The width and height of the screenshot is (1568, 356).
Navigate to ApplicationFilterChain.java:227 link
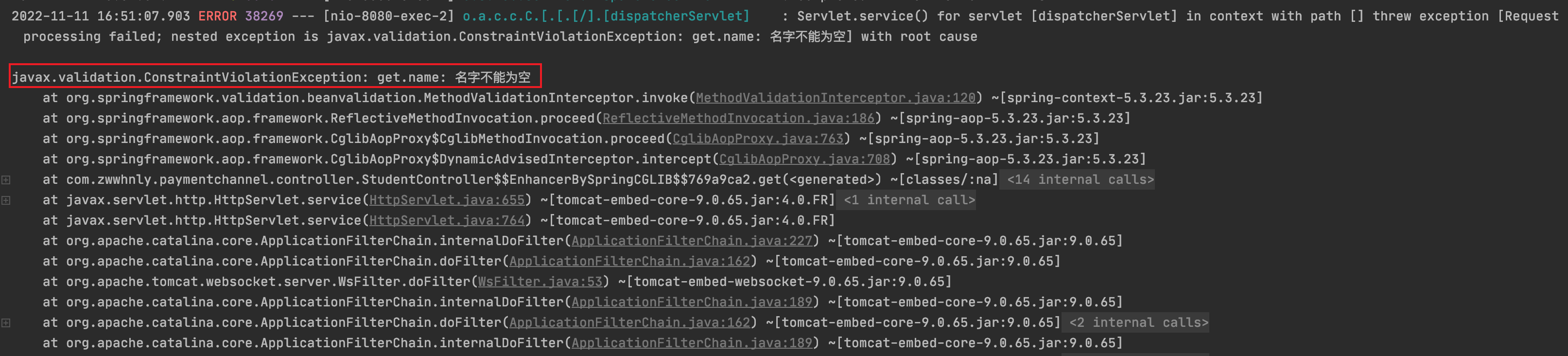click(x=692, y=241)
